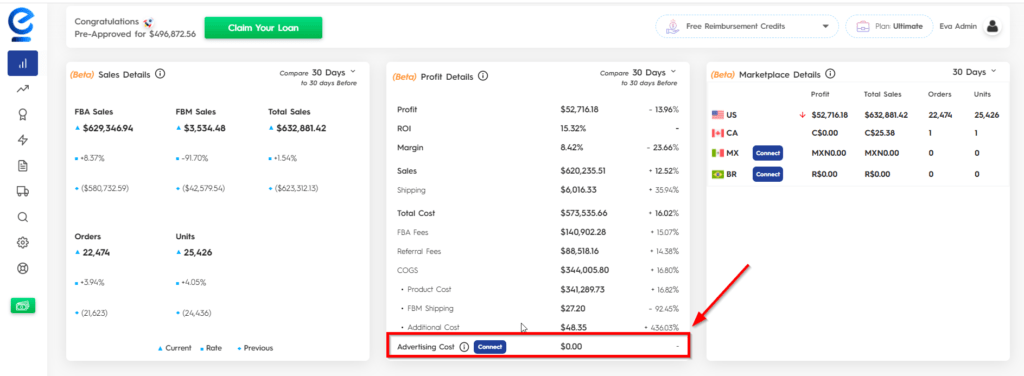Click the Margin value 8.42%

pos(572,148)
